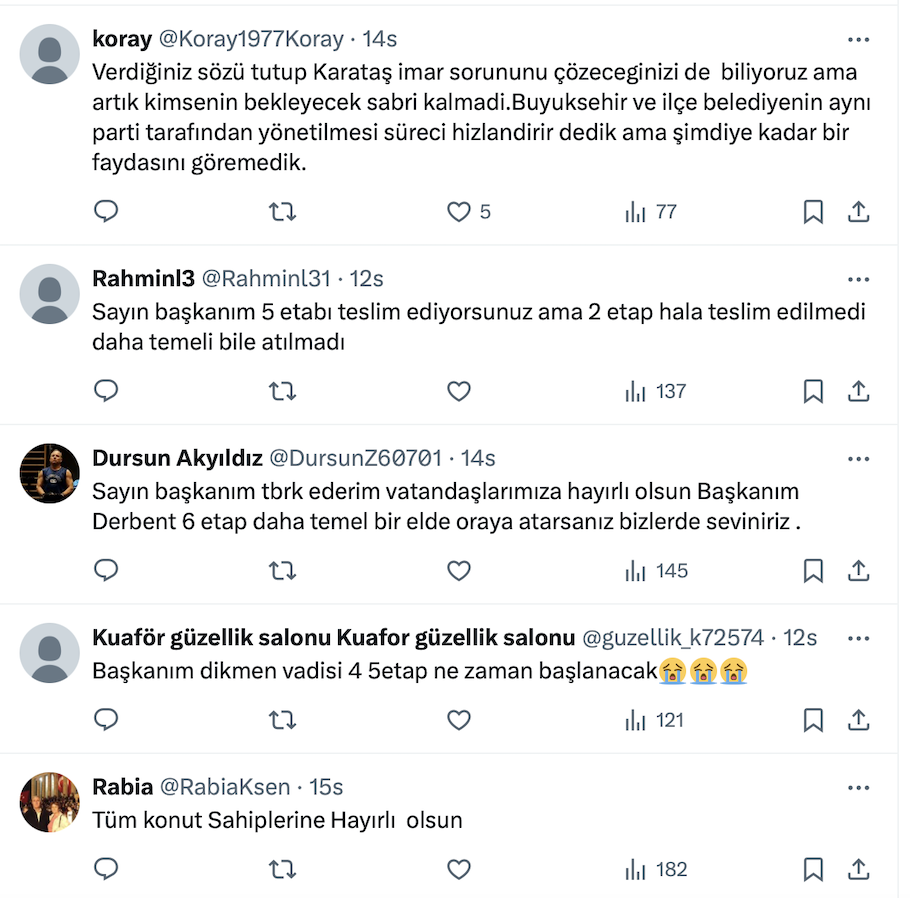
Task: Reply to koray's tweet about Karataş
Action: (x=106, y=212)
